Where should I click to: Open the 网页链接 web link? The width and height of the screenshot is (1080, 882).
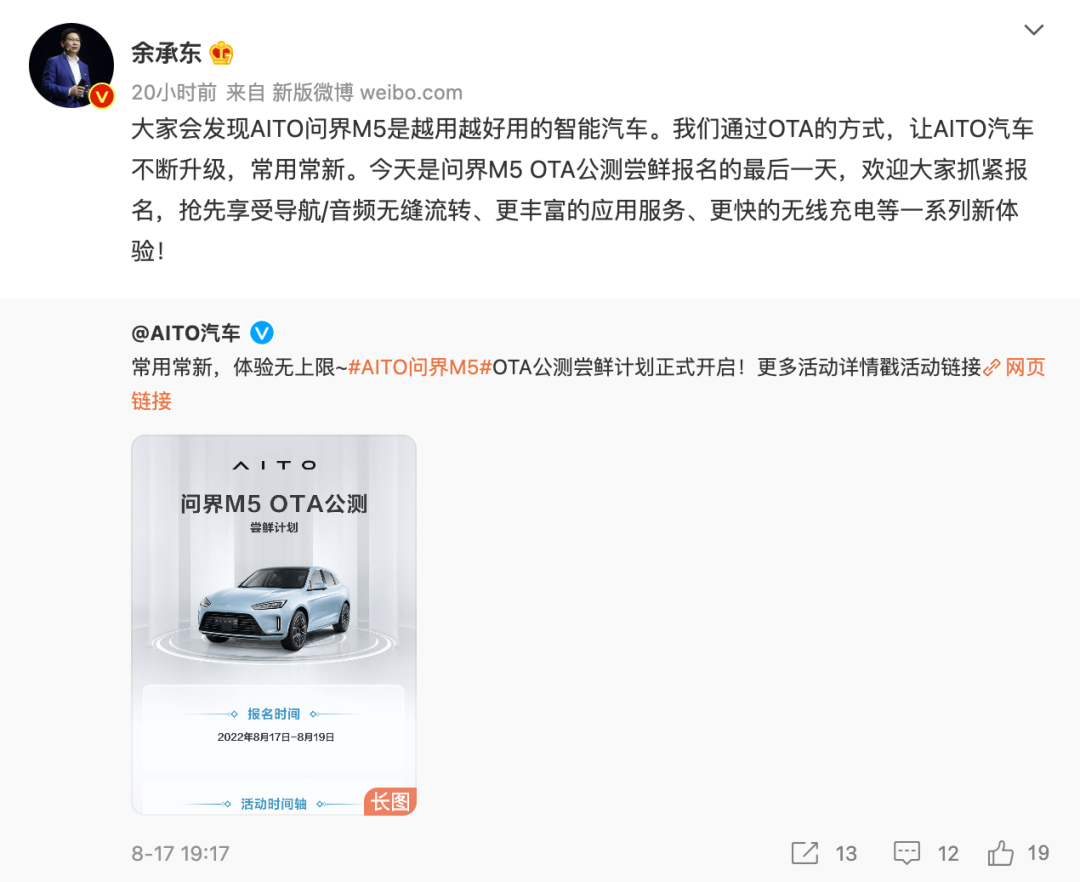[1026, 367]
